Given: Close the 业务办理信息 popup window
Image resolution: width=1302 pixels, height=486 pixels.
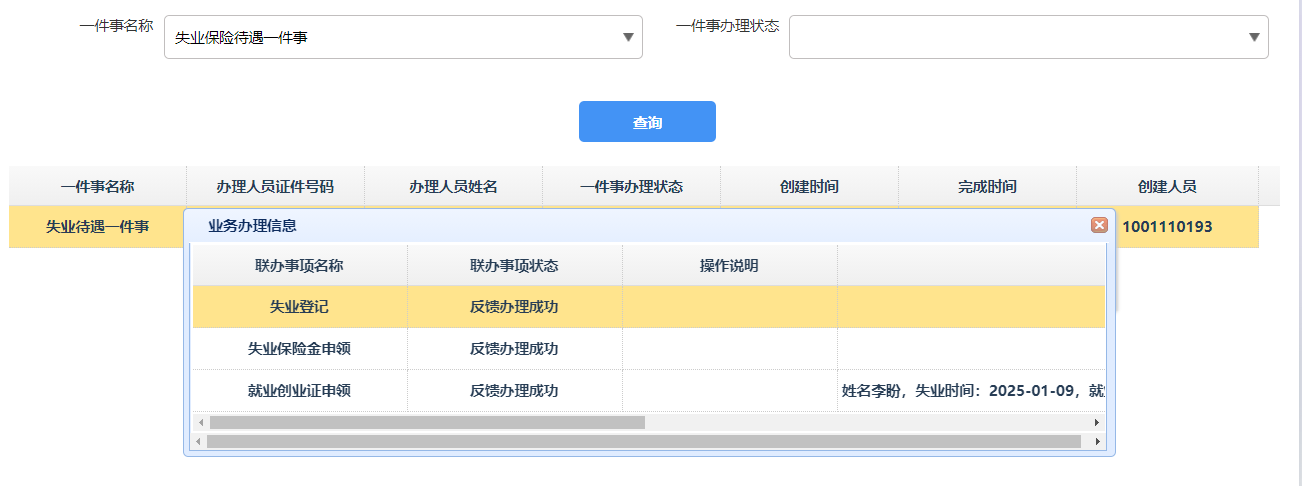Looking at the screenshot, I should tap(1099, 225).
